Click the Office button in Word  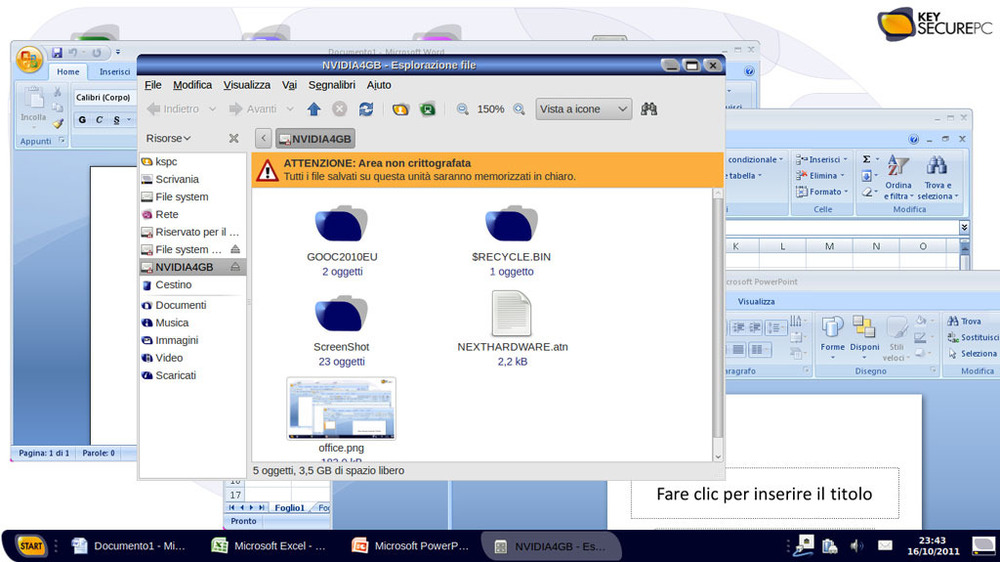tap(29, 60)
